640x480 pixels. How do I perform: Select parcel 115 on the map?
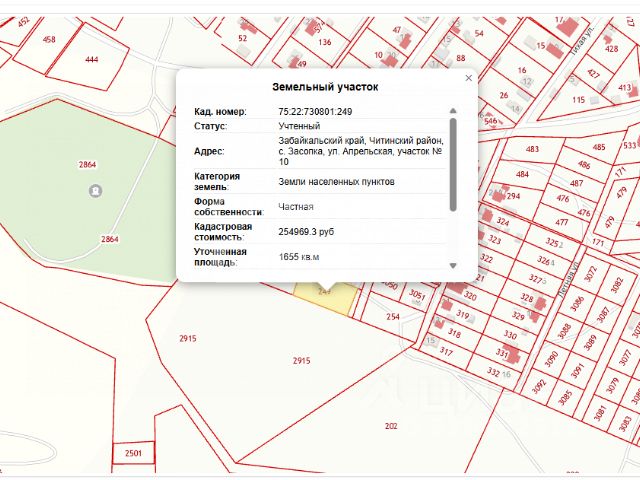(578, 100)
